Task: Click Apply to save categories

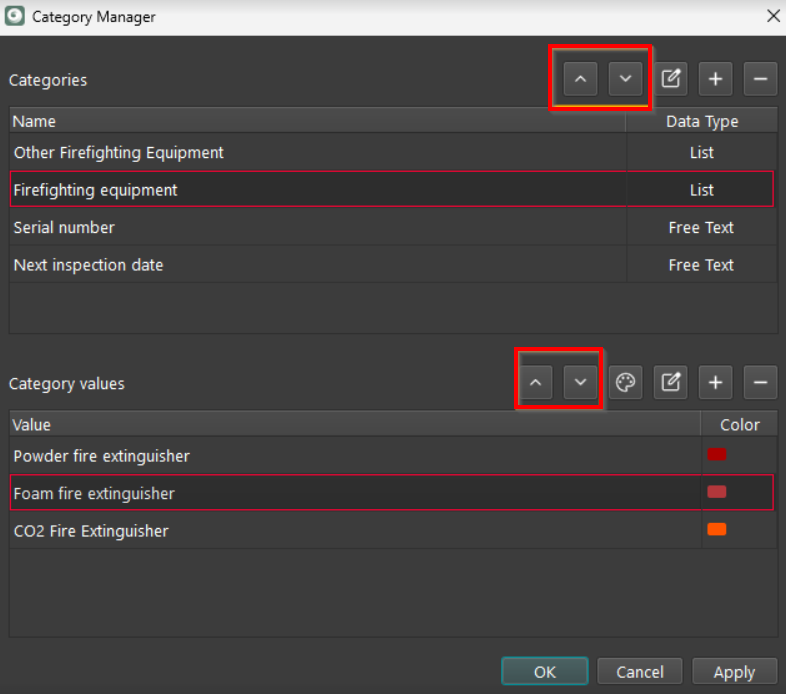Action: (x=734, y=672)
